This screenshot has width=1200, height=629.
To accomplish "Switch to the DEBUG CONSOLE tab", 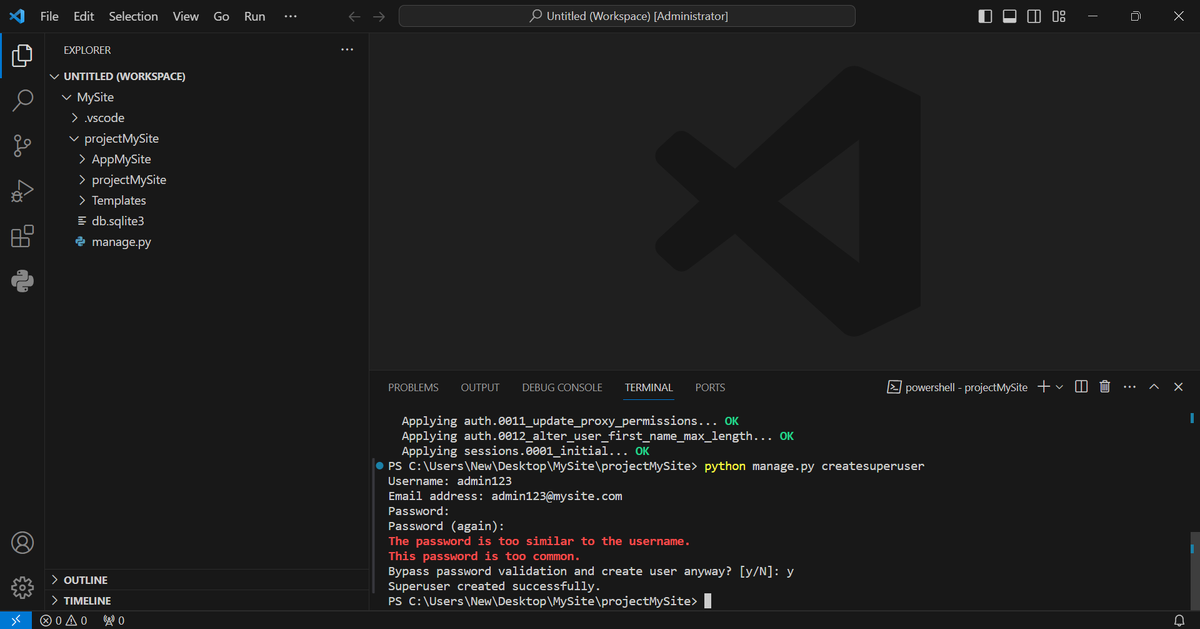I will 562,387.
